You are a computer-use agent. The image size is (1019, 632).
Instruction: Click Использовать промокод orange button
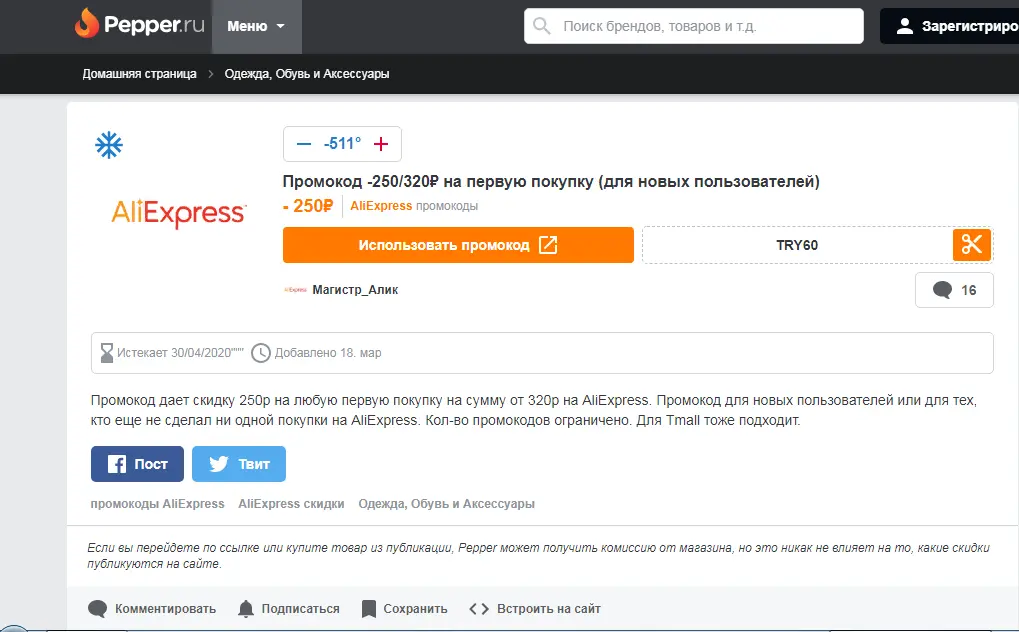click(458, 245)
